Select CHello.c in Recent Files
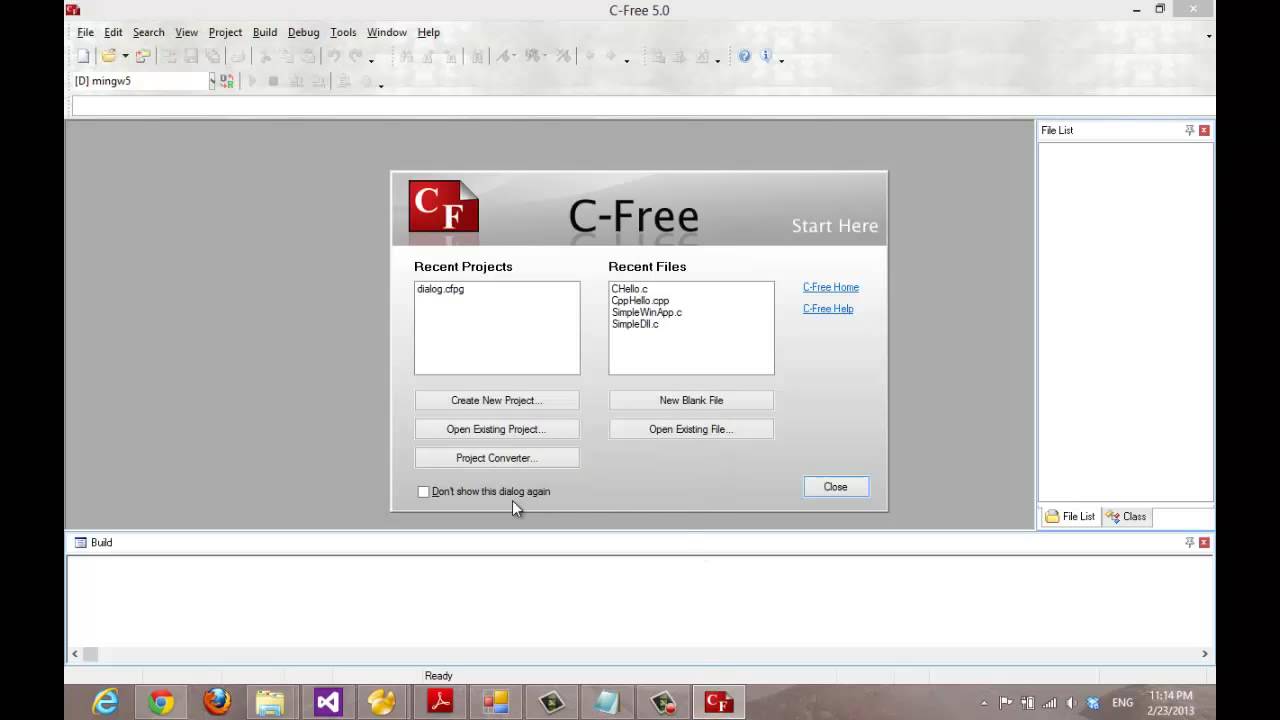This screenshot has width=1280, height=720. pos(630,289)
